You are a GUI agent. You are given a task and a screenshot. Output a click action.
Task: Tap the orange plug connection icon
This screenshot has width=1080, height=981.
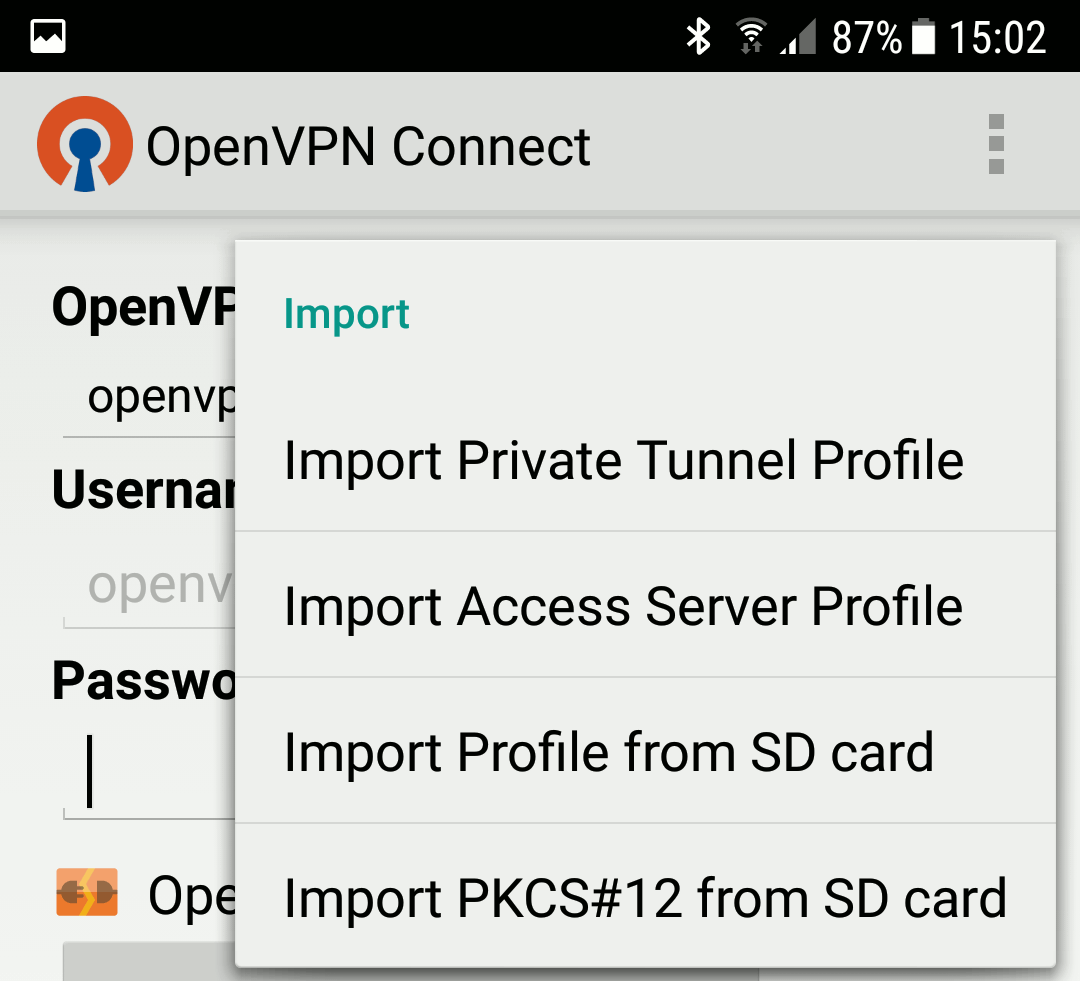87,894
